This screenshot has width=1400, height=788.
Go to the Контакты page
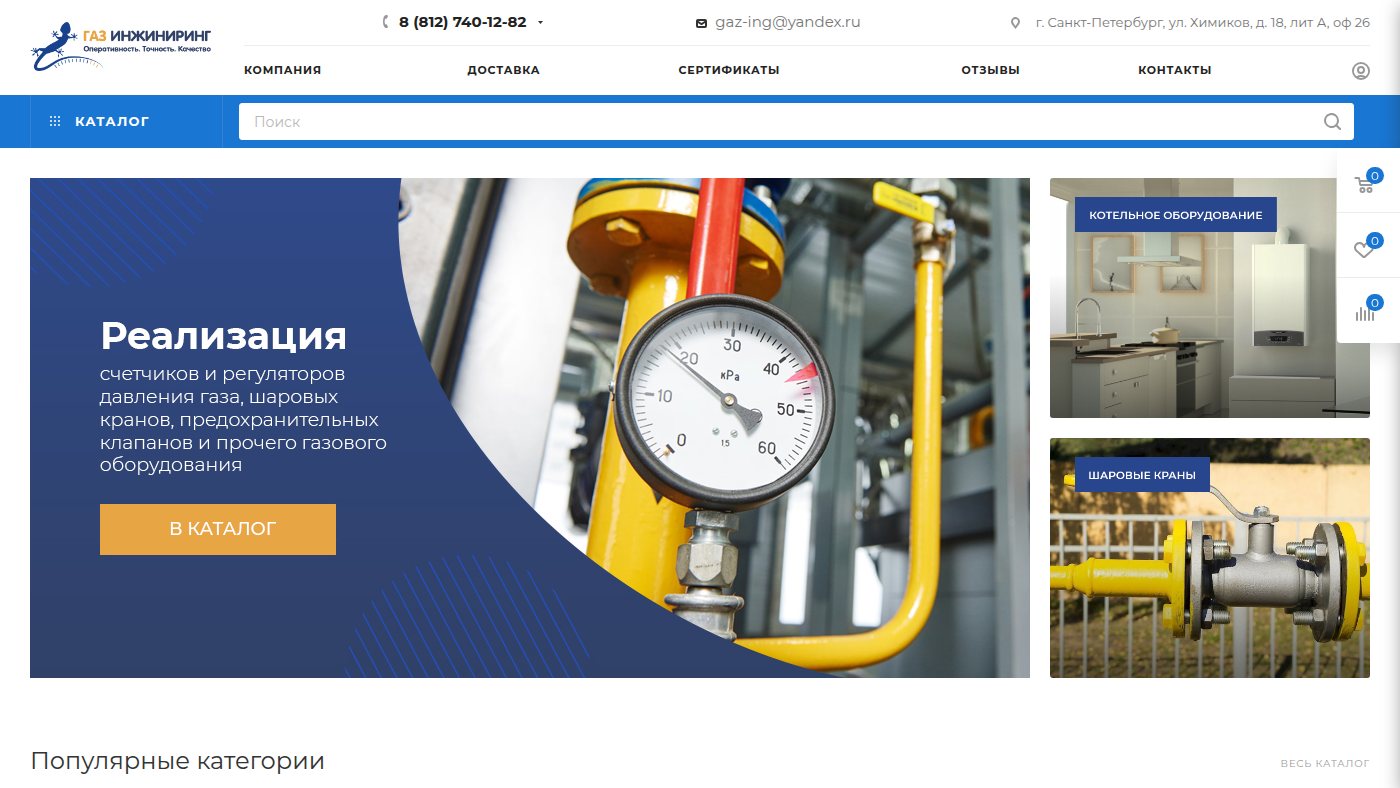click(x=1174, y=70)
